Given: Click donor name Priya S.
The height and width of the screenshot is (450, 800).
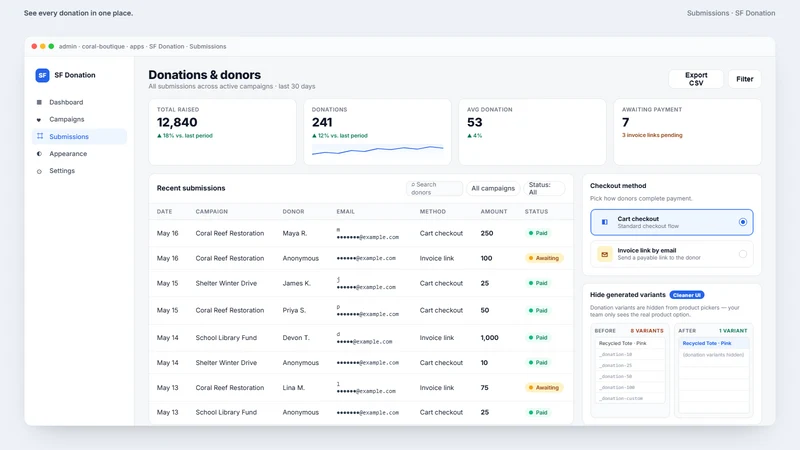Looking at the screenshot, I should coord(294,310).
